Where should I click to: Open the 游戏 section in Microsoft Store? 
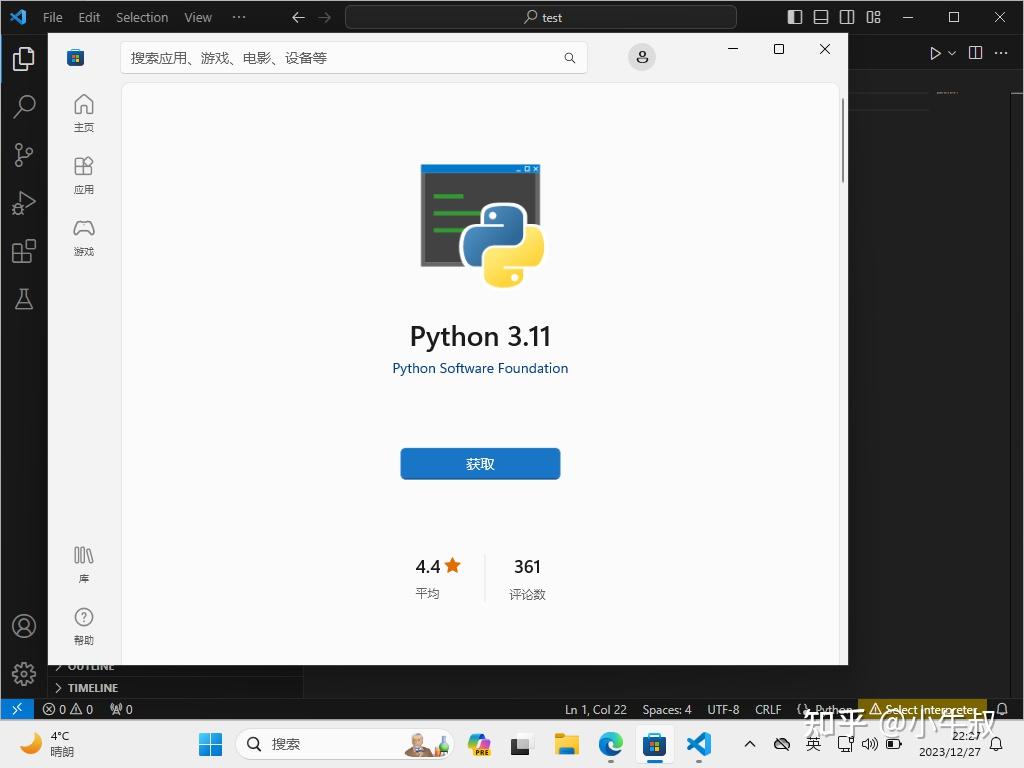83,237
